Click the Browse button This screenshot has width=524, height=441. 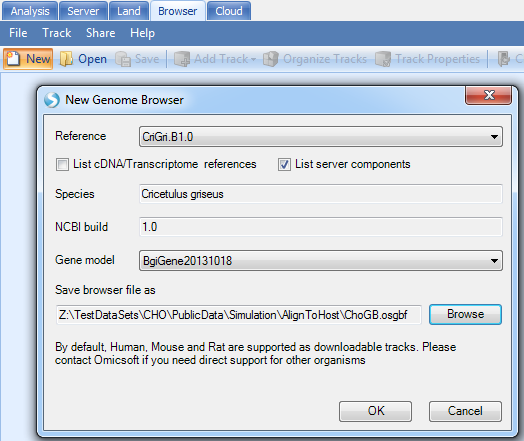[x=465, y=314]
